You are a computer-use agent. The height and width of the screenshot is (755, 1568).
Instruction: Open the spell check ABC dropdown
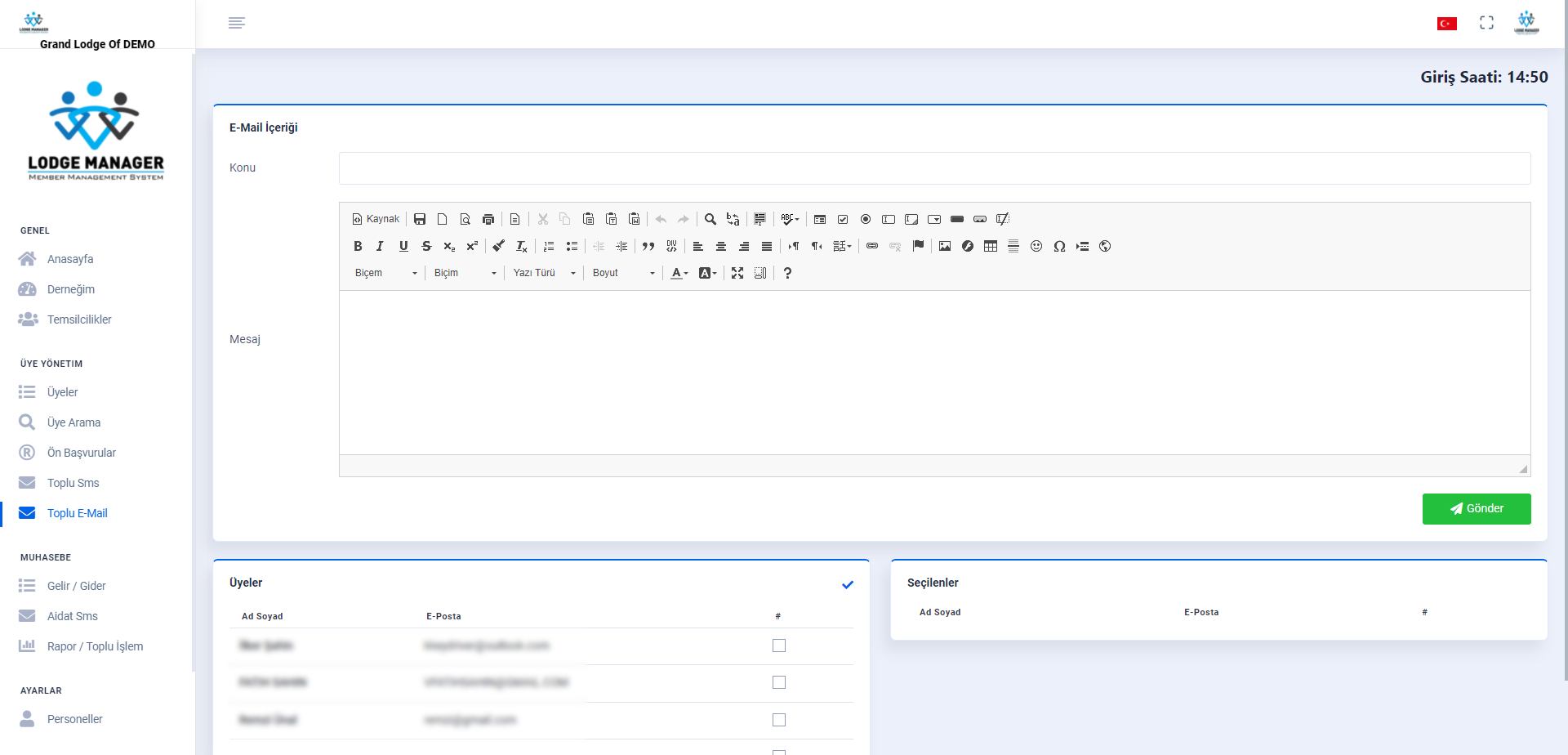[x=790, y=219]
